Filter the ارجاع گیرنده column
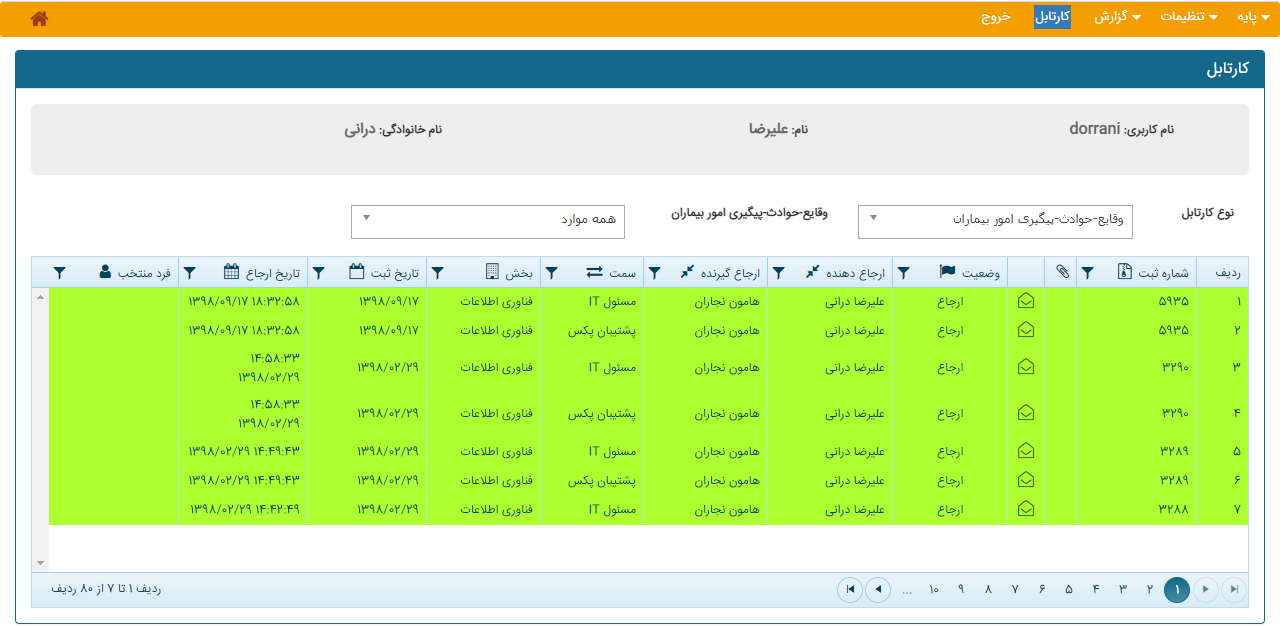The image size is (1280, 628). (655, 272)
